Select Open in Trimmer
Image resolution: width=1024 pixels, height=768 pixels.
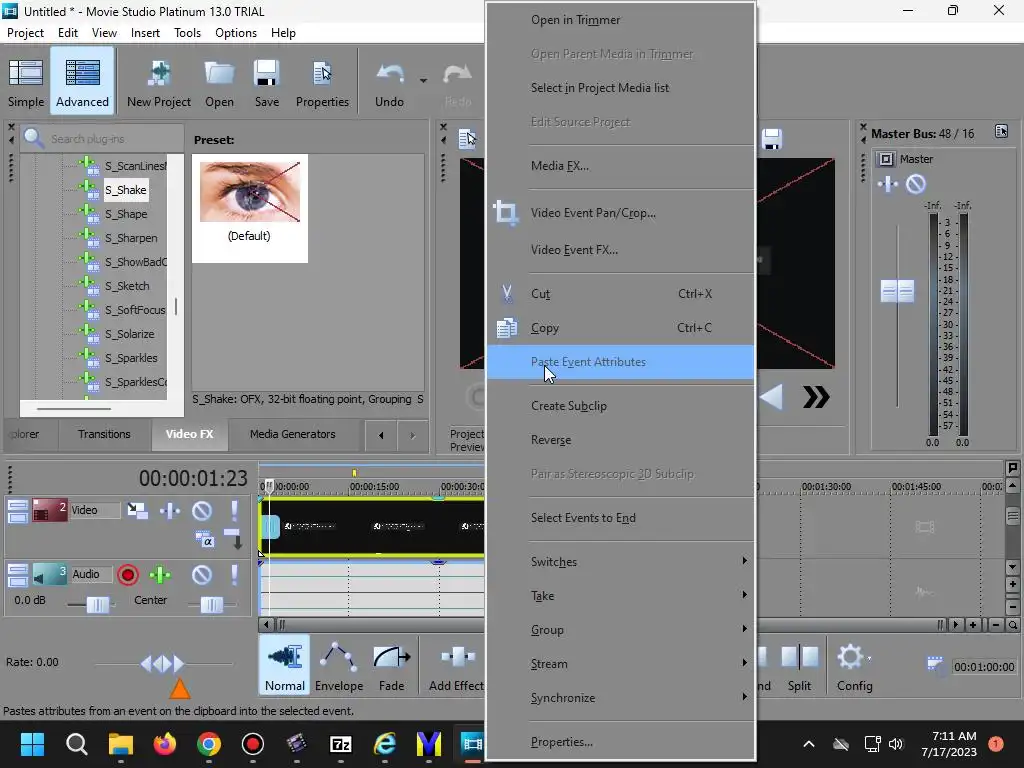click(x=620, y=20)
